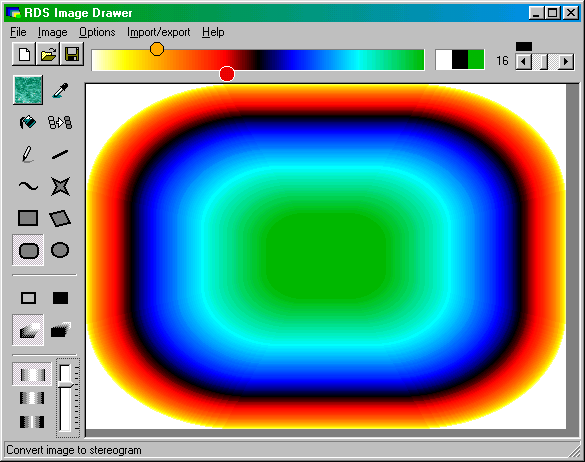Enable outline-only shape mode
The width and height of the screenshot is (585, 462).
point(28,298)
